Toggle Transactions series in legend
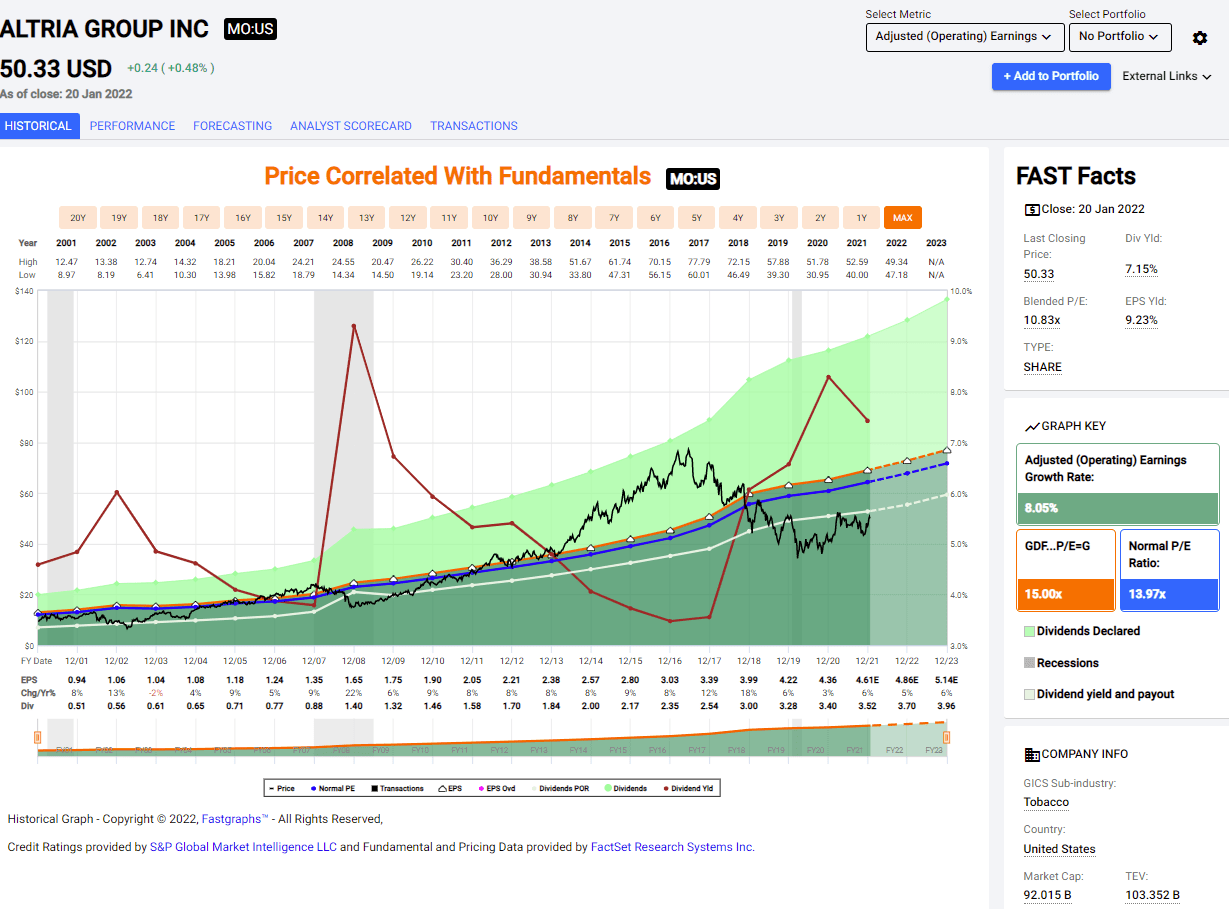Viewport: 1229px width, 909px height. pos(397,788)
